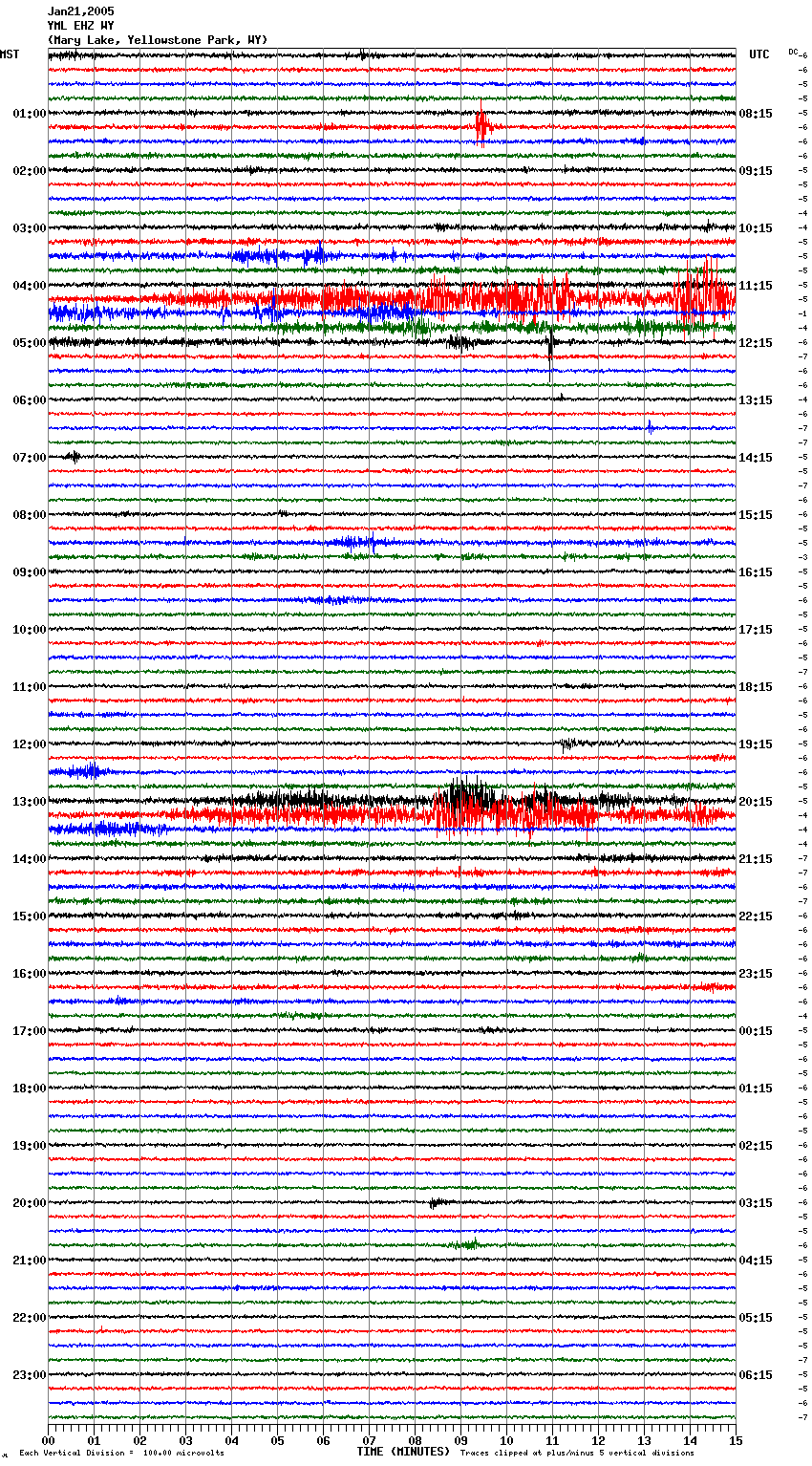Screen dimensions: 812x1466
Task: Select the 20:00 MST time label
Action: tap(30, 1203)
